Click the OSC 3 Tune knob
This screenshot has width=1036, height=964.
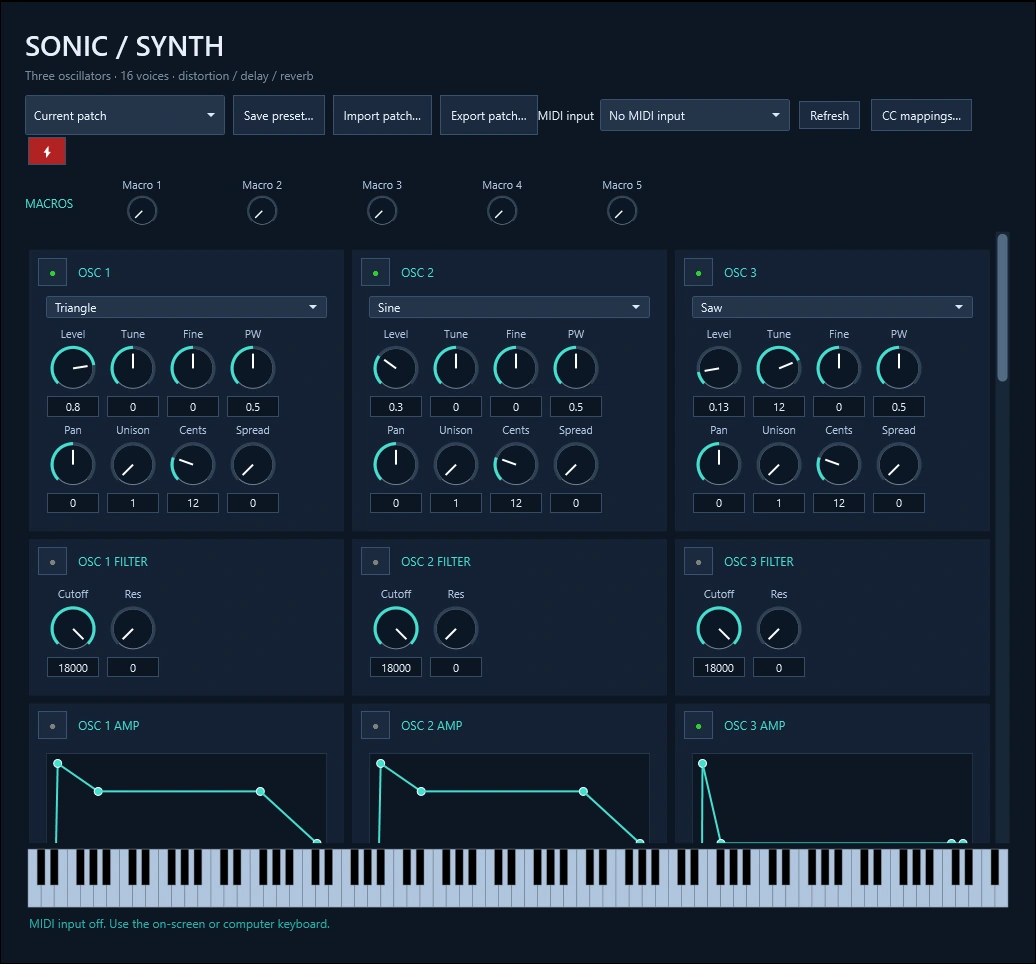click(779, 368)
